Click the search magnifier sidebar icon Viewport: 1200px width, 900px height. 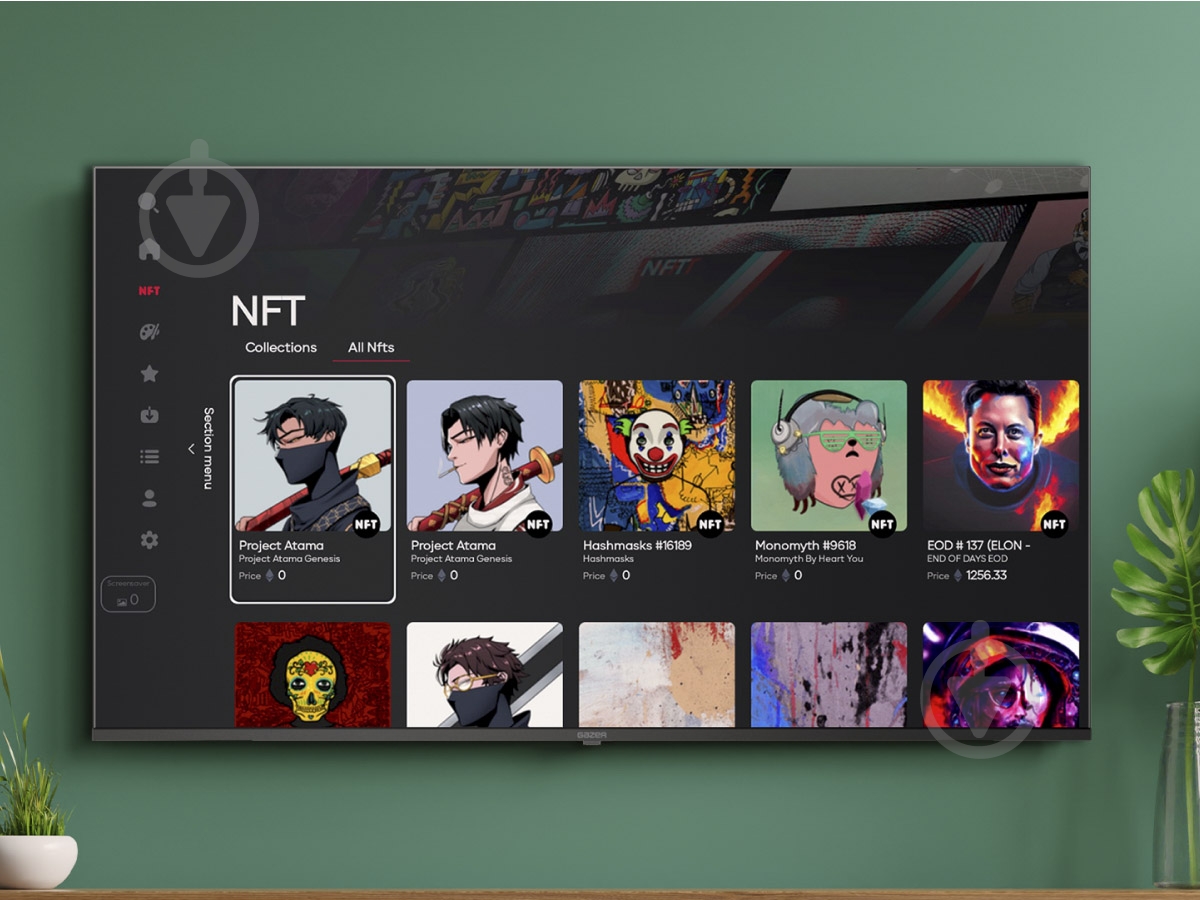(x=148, y=203)
